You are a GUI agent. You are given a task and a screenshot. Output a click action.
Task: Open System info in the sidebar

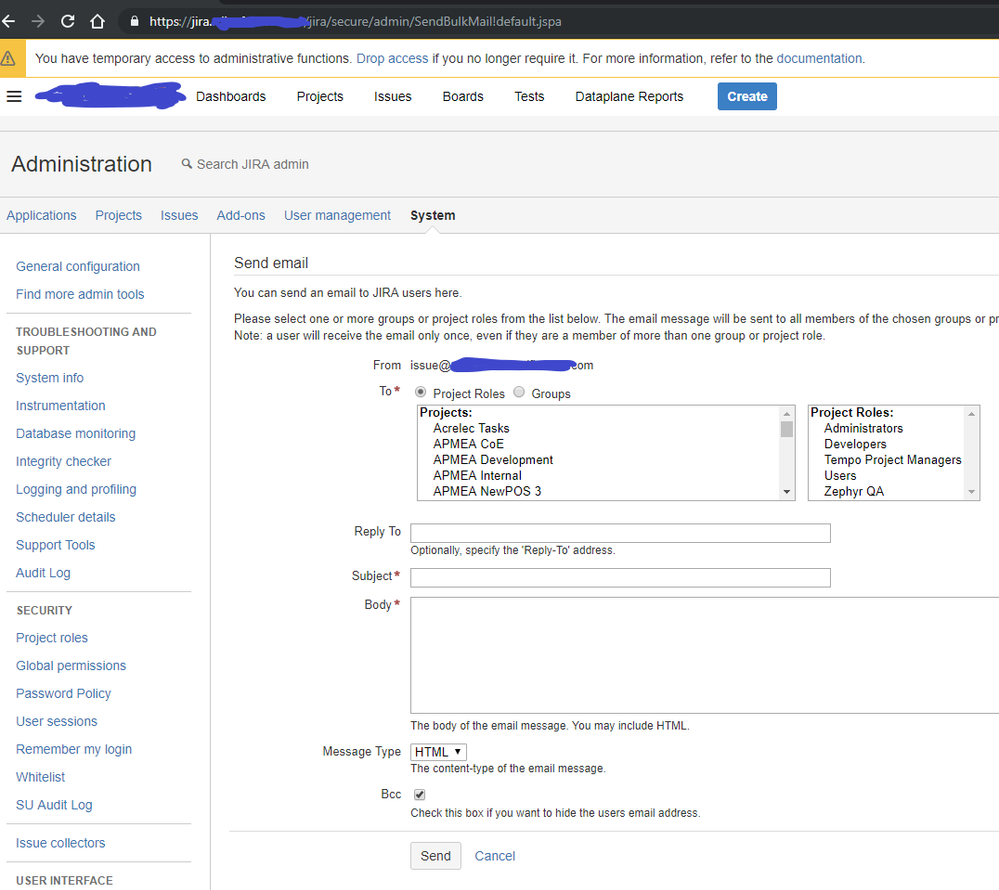pyautogui.click(x=50, y=378)
